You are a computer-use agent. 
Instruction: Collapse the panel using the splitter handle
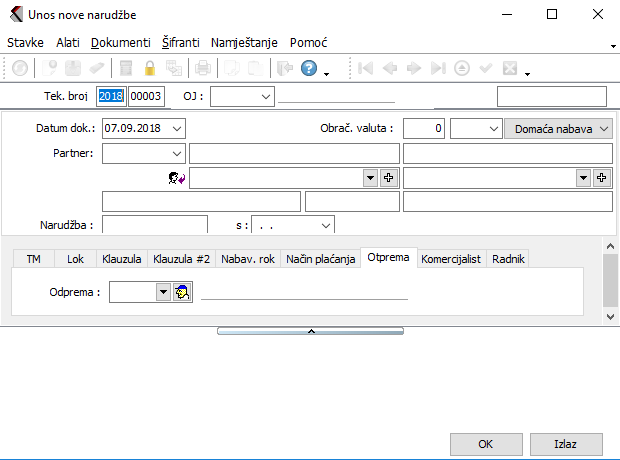click(310, 330)
